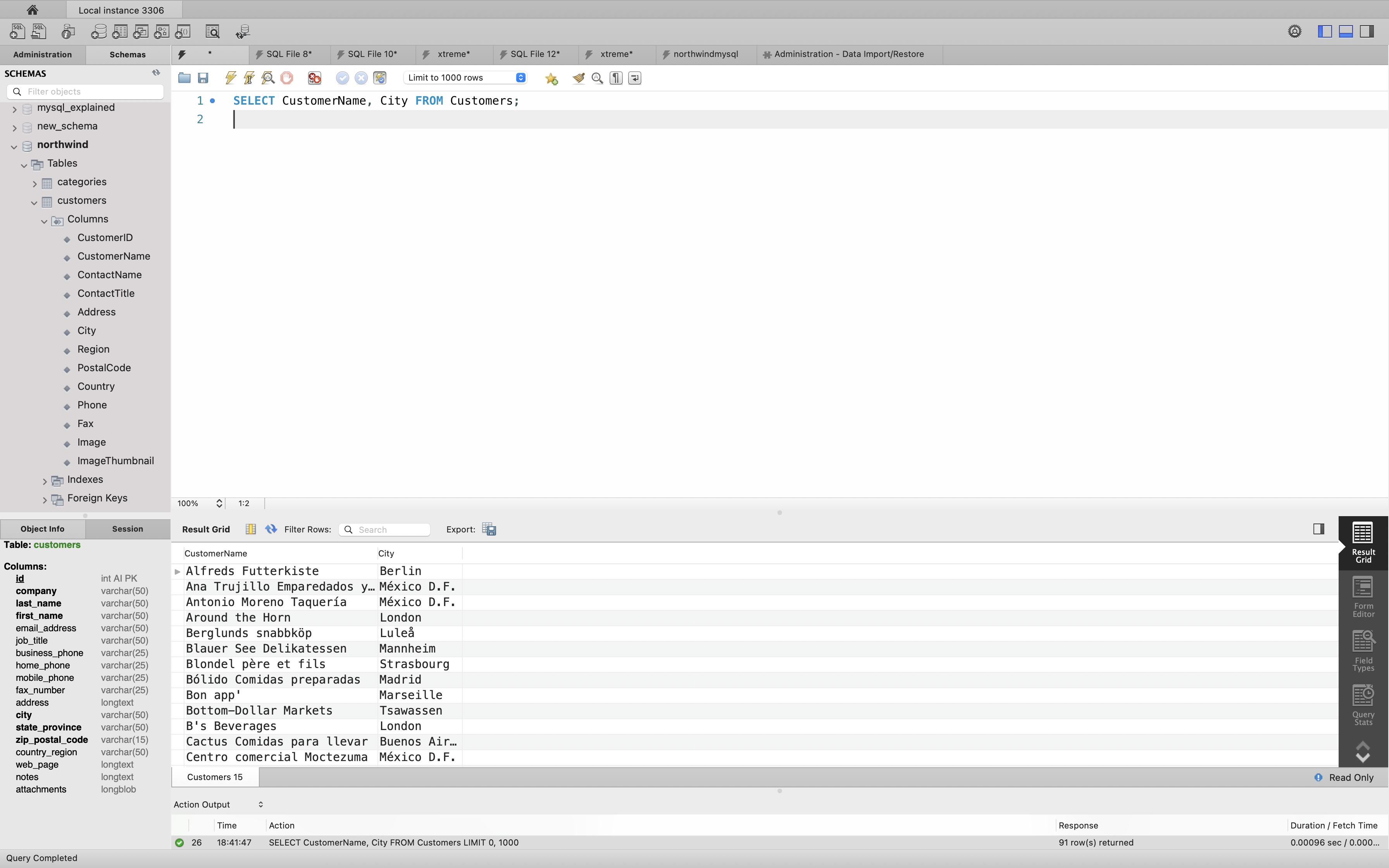Switch to the Administration sidebar tab
Viewport: 1389px width, 868px height.
point(43,55)
